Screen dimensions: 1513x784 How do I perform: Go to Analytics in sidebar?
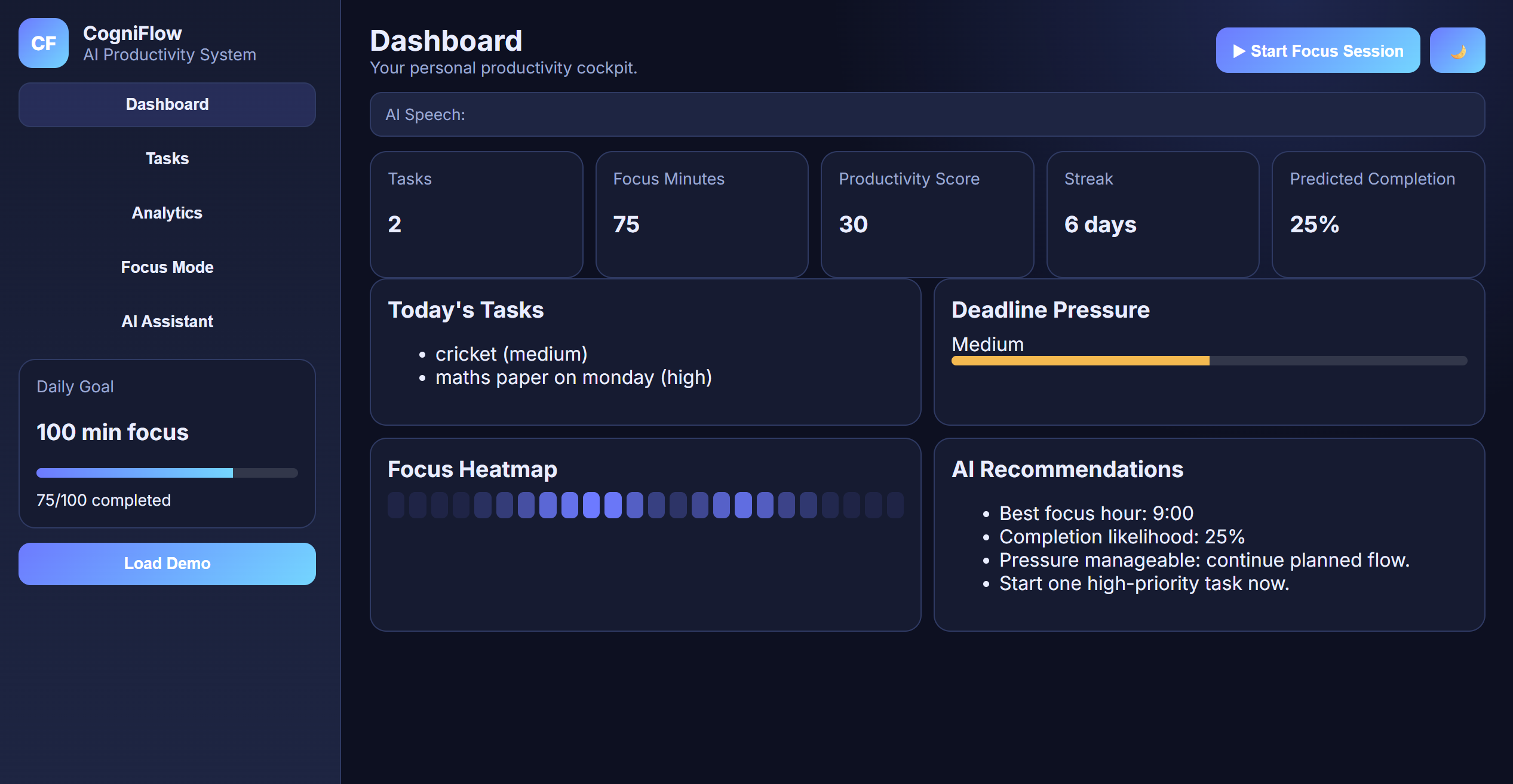(167, 213)
